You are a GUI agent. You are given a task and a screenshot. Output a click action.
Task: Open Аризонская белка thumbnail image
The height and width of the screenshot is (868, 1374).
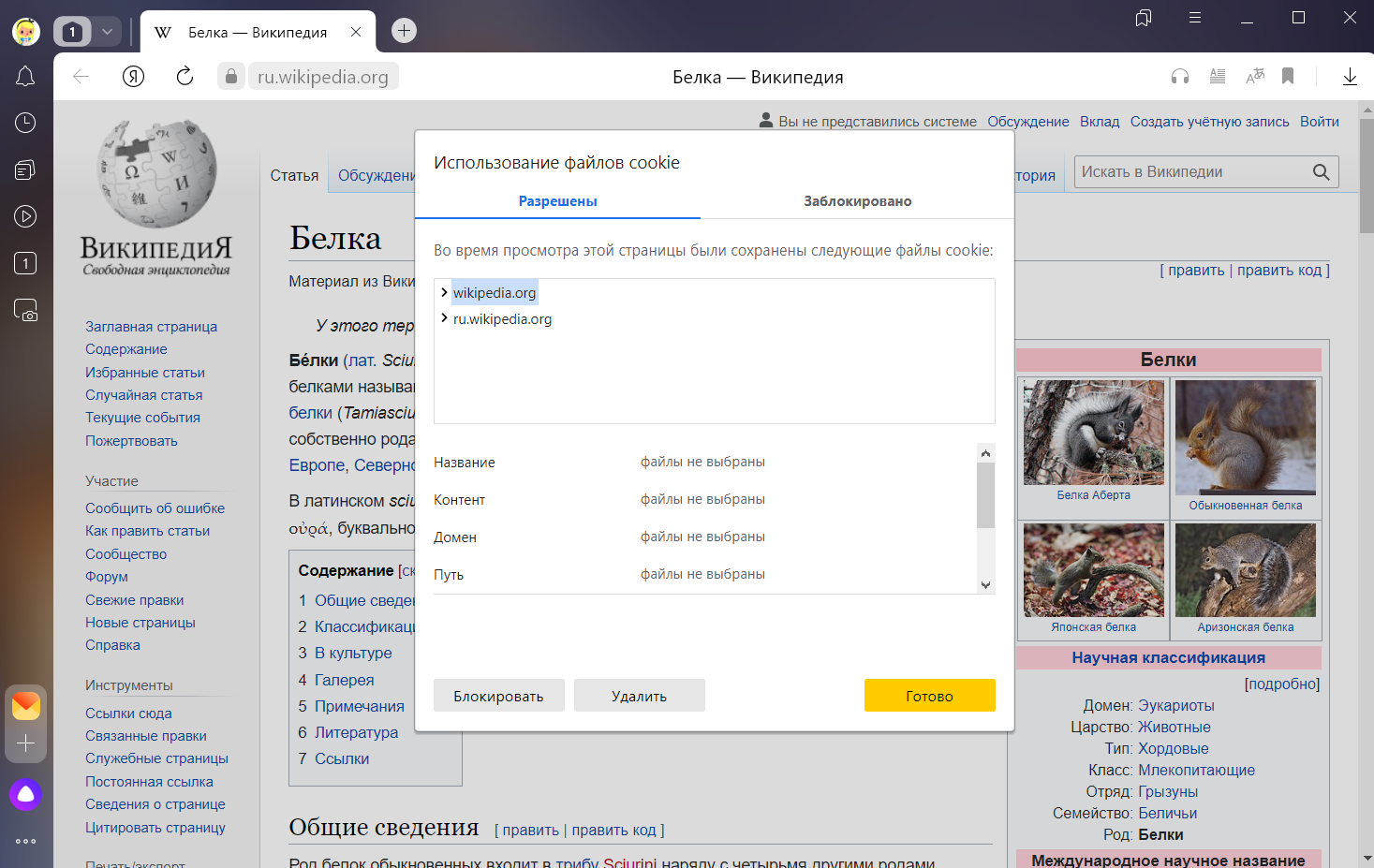[x=1246, y=570]
